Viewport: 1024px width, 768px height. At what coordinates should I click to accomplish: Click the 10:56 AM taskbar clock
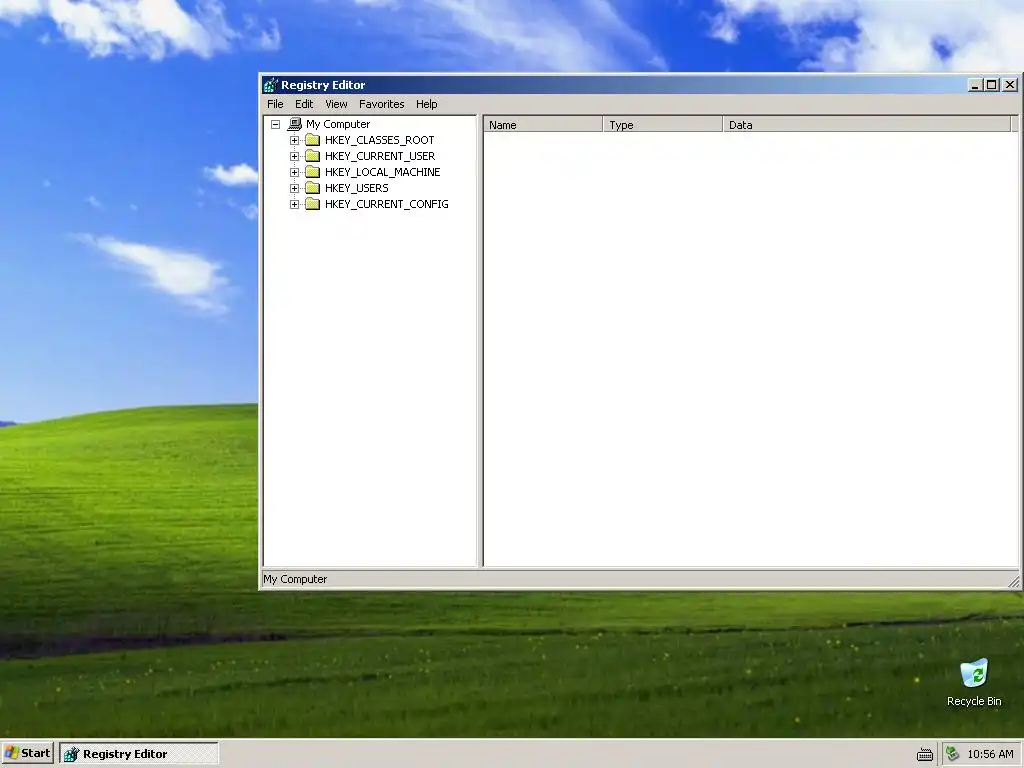click(990, 754)
